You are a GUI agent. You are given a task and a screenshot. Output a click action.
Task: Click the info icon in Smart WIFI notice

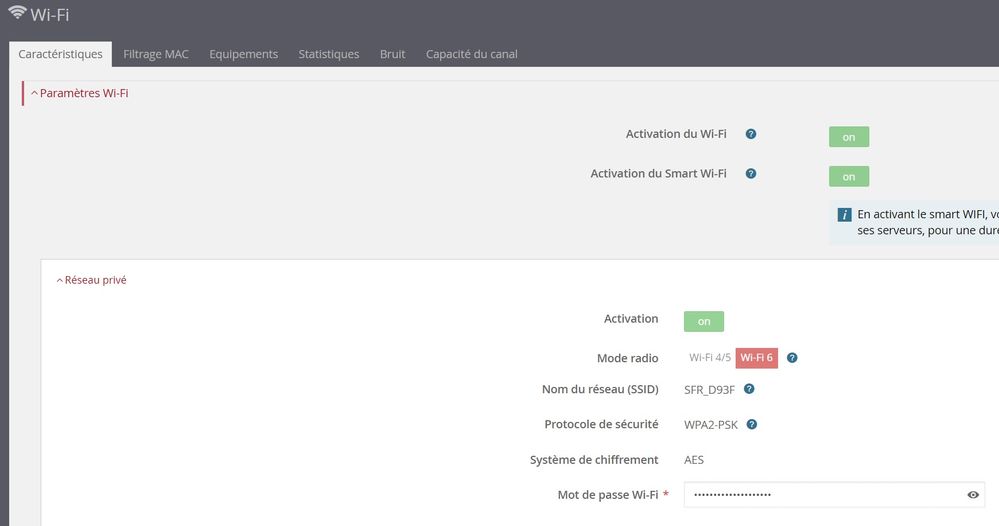pyautogui.click(x=844, y=215)
